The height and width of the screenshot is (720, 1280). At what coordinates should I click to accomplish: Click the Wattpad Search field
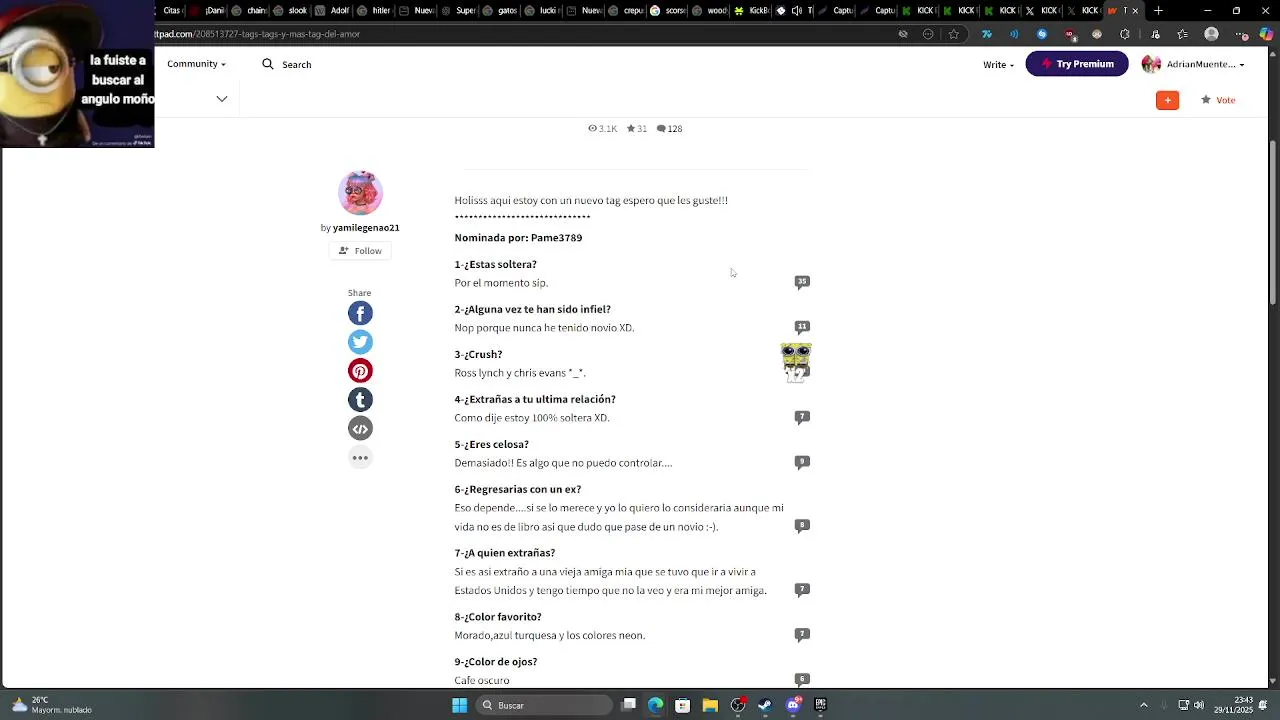click(288, 64)
